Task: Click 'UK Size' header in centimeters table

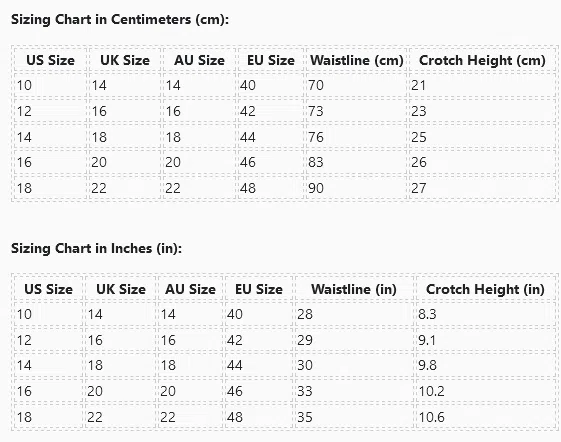Action: point(125,60)
